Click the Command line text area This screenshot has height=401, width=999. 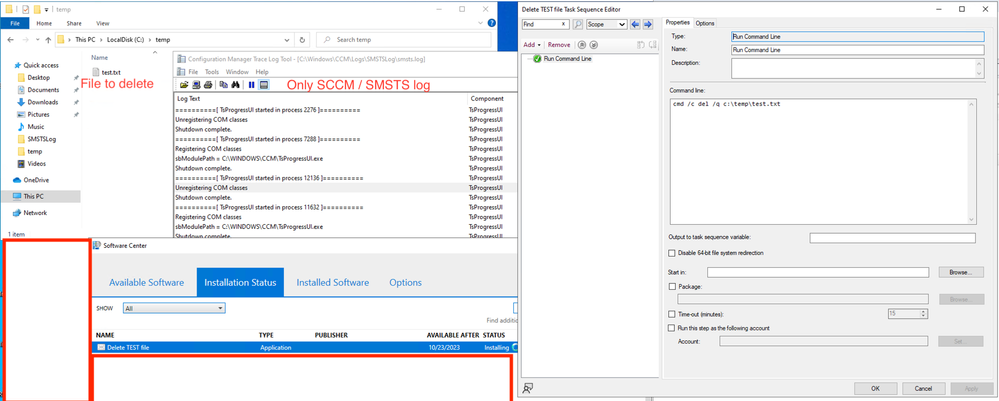click(823, 161)
